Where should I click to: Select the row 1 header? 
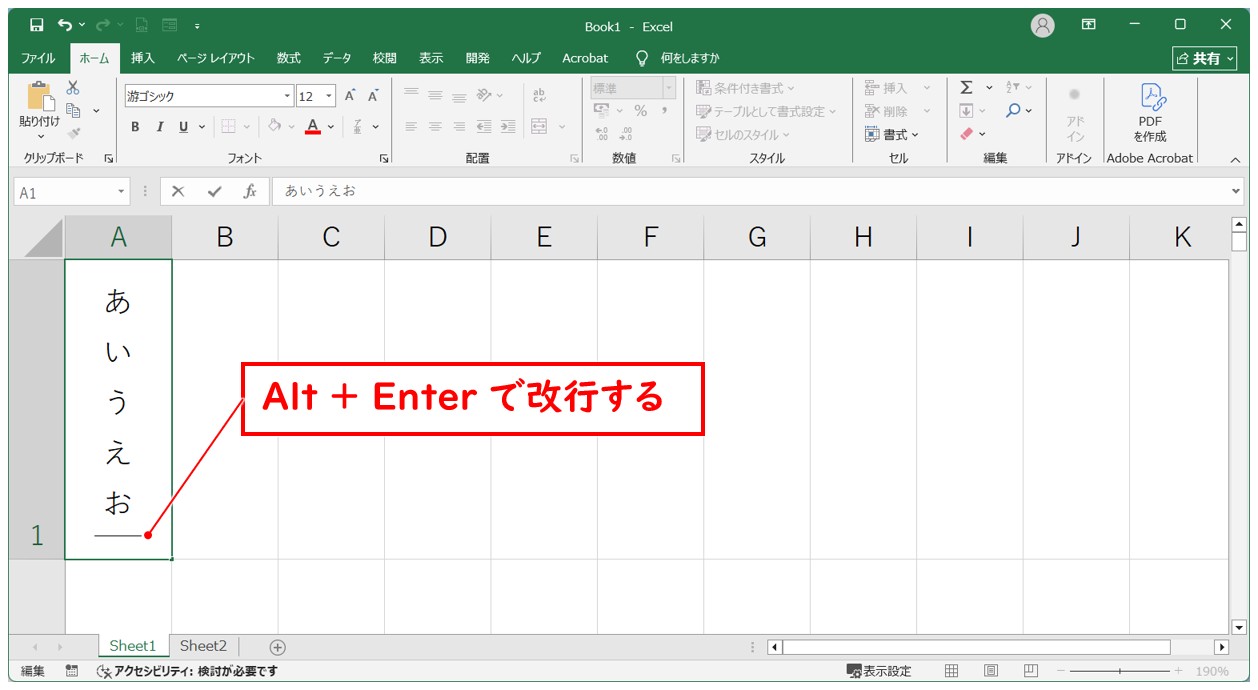point(37,409)
